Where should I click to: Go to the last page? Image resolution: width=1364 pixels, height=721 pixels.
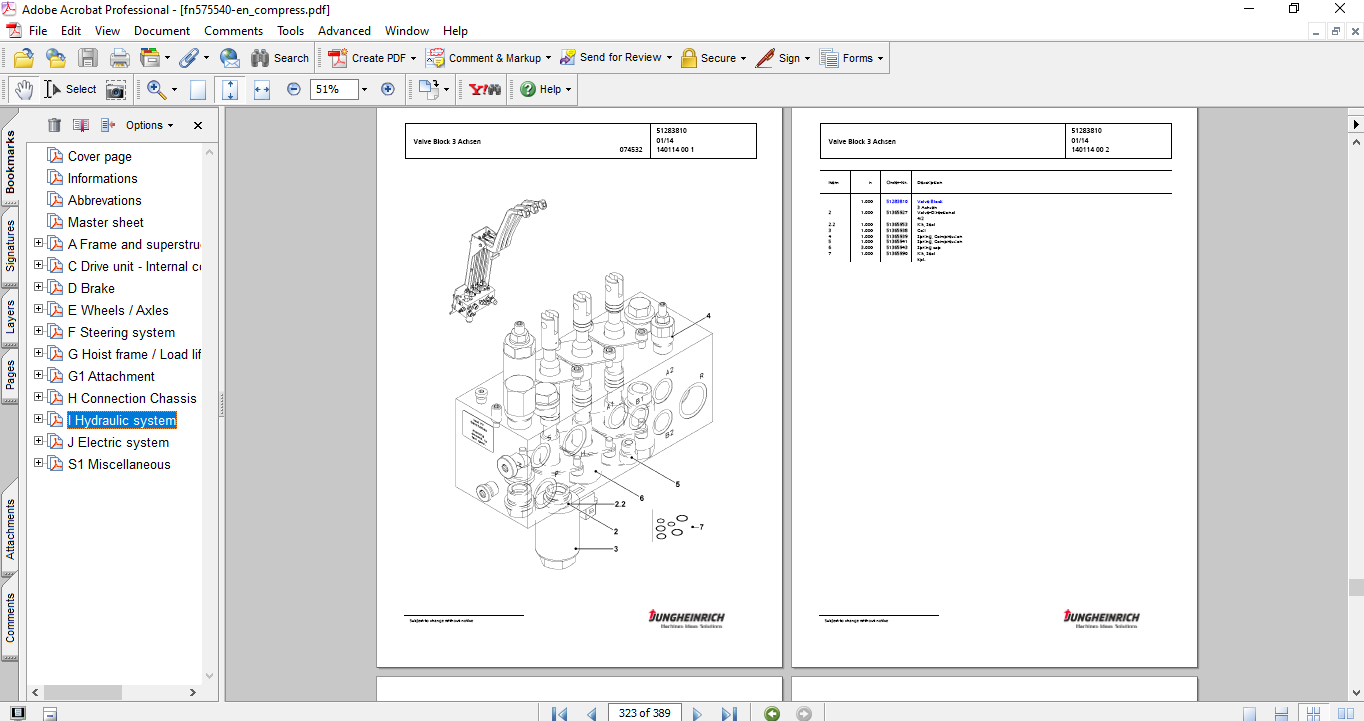point(729,713)
